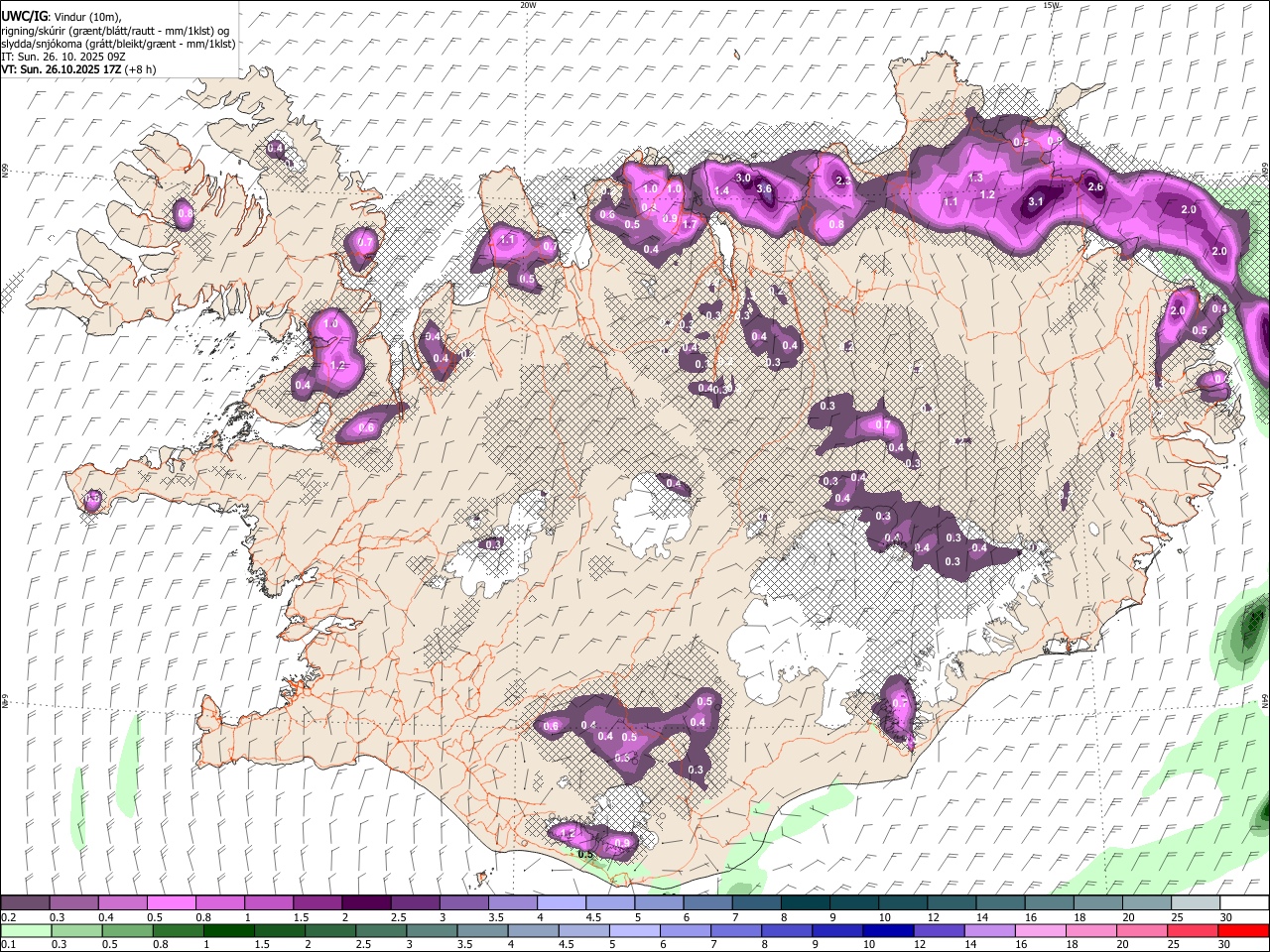This screenshot has width=1270, height=952.
Task: Select the darkest purple 2 swatch on the upper scale
Action: 365,903
